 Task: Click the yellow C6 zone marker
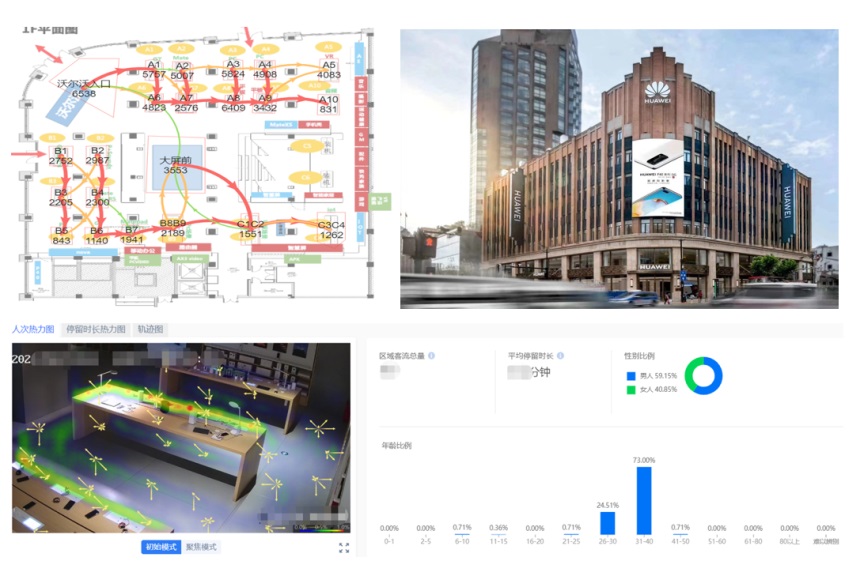[305, 178]
